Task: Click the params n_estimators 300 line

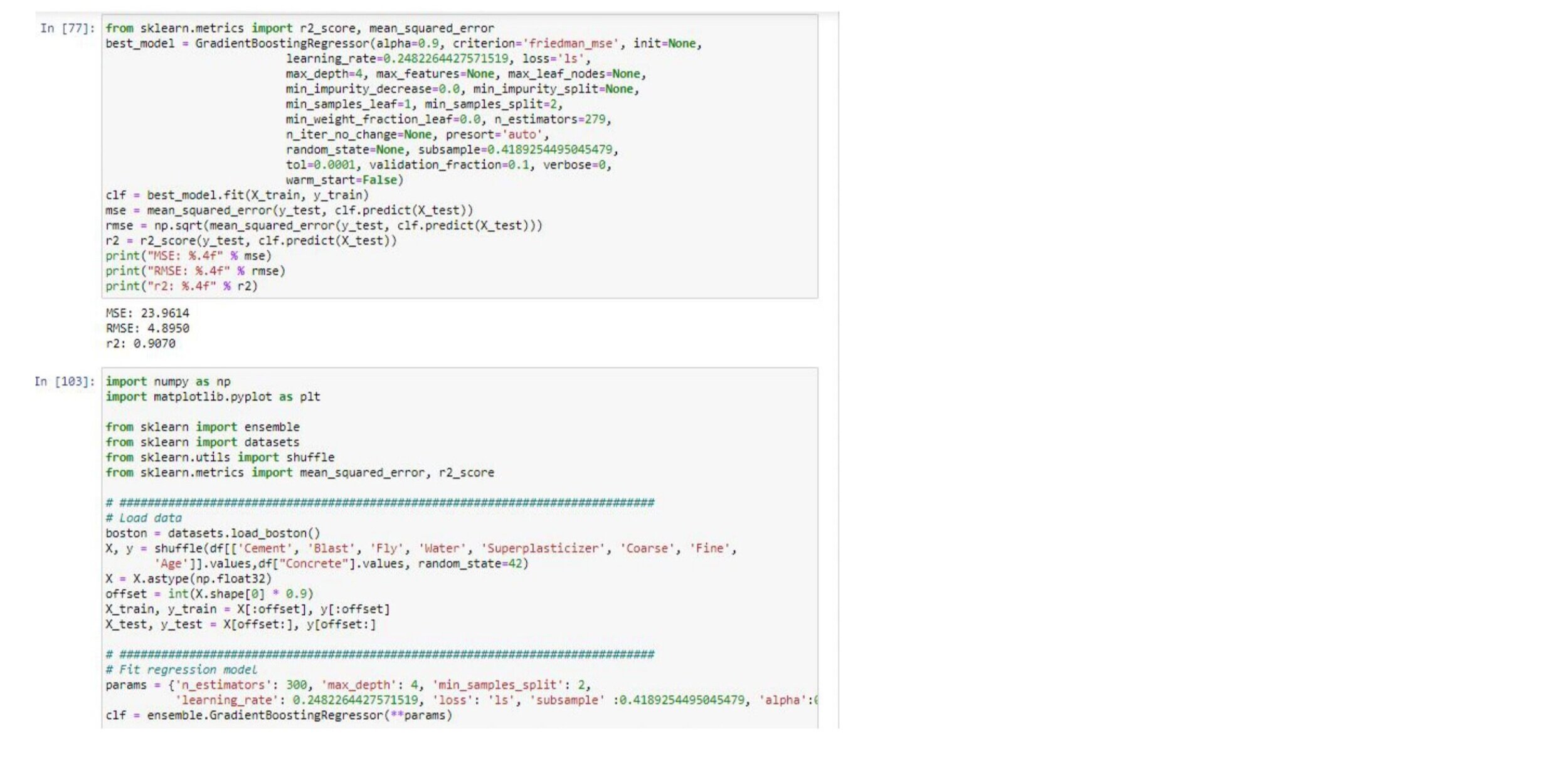Action: click(x=348, y=685)
